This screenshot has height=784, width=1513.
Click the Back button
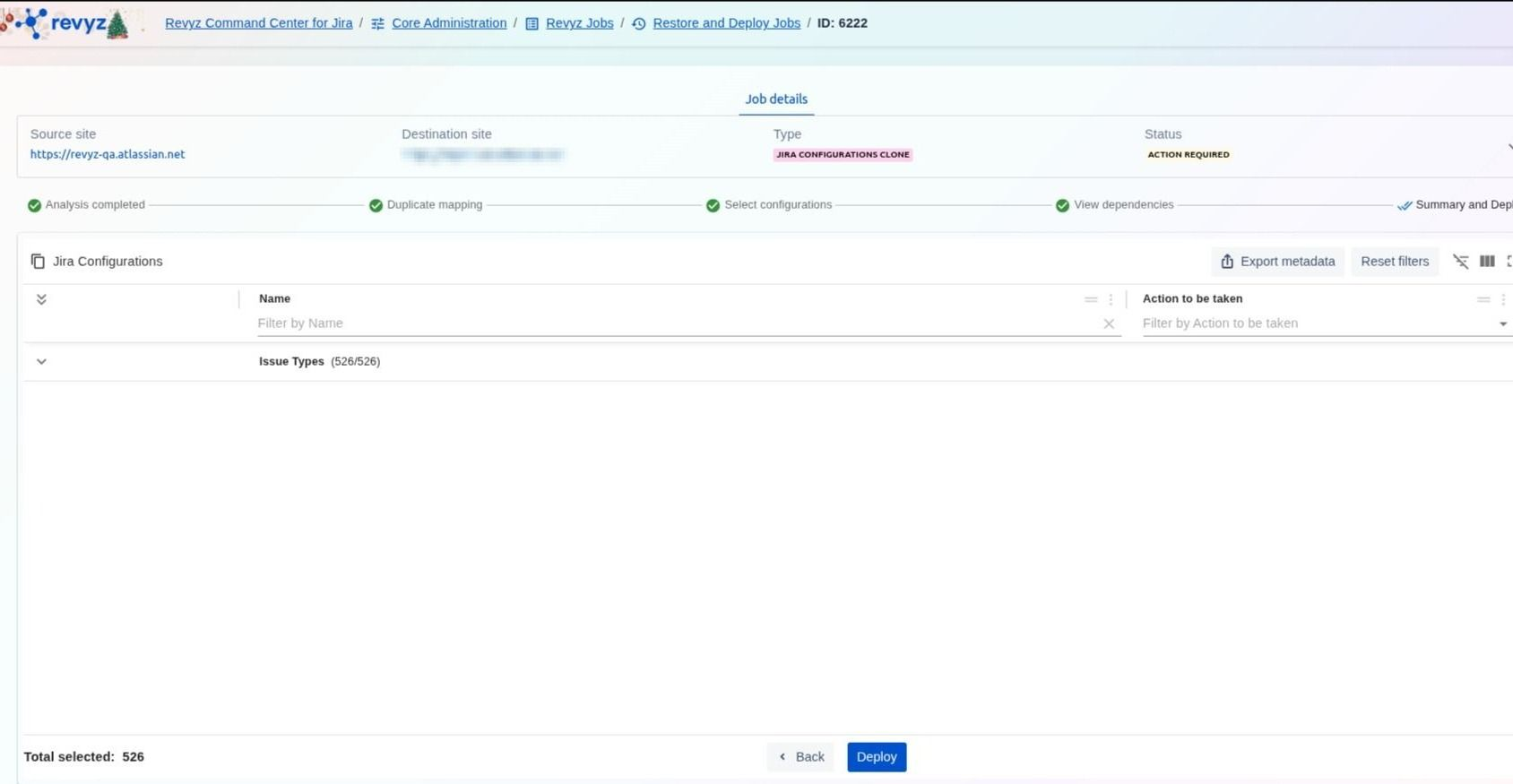(x=800, y=757)
